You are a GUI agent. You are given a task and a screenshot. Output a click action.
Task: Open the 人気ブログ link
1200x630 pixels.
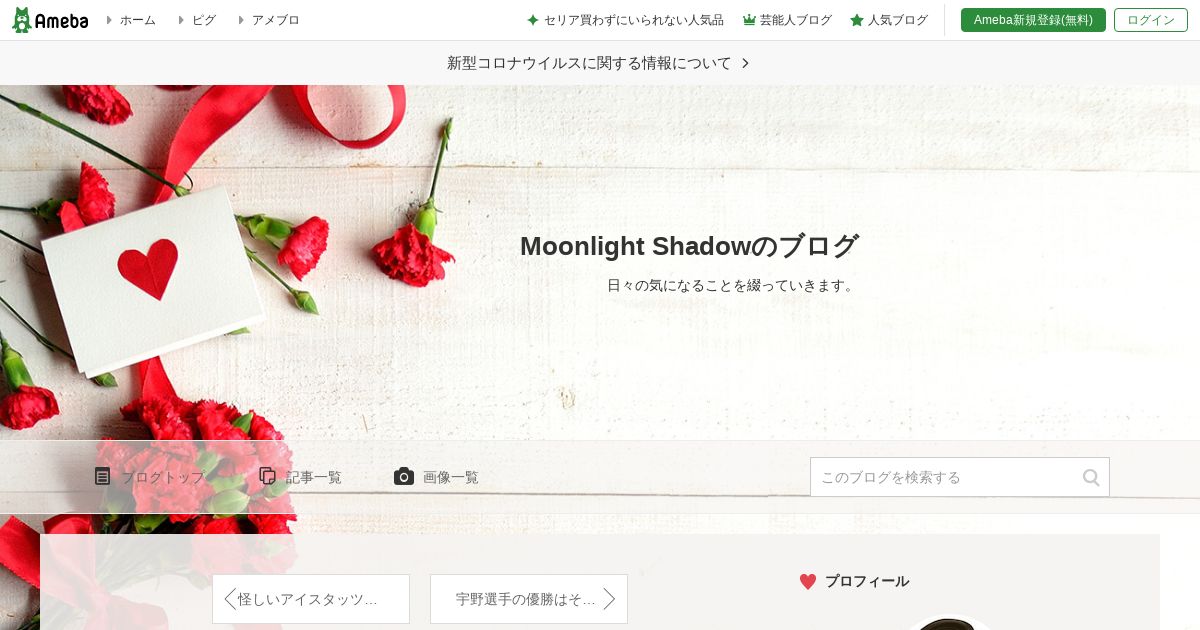pos(898,20)
